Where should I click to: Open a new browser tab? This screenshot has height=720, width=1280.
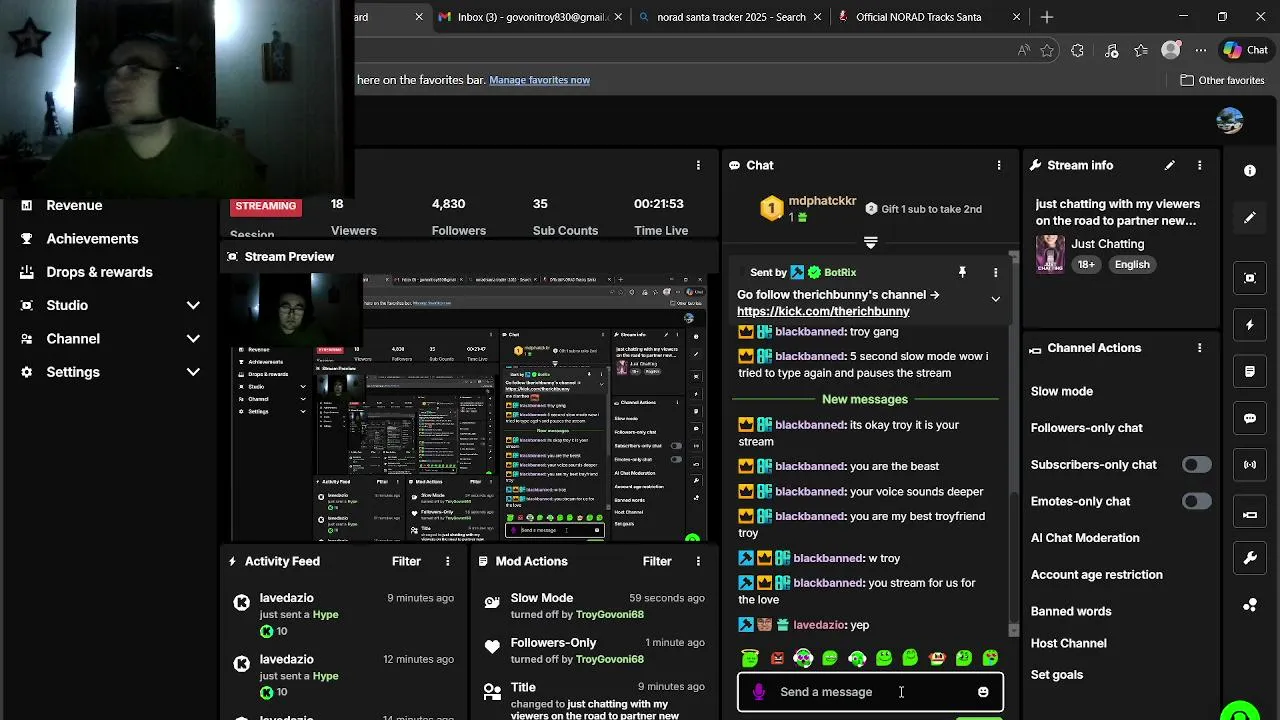tap(1047, 17)
